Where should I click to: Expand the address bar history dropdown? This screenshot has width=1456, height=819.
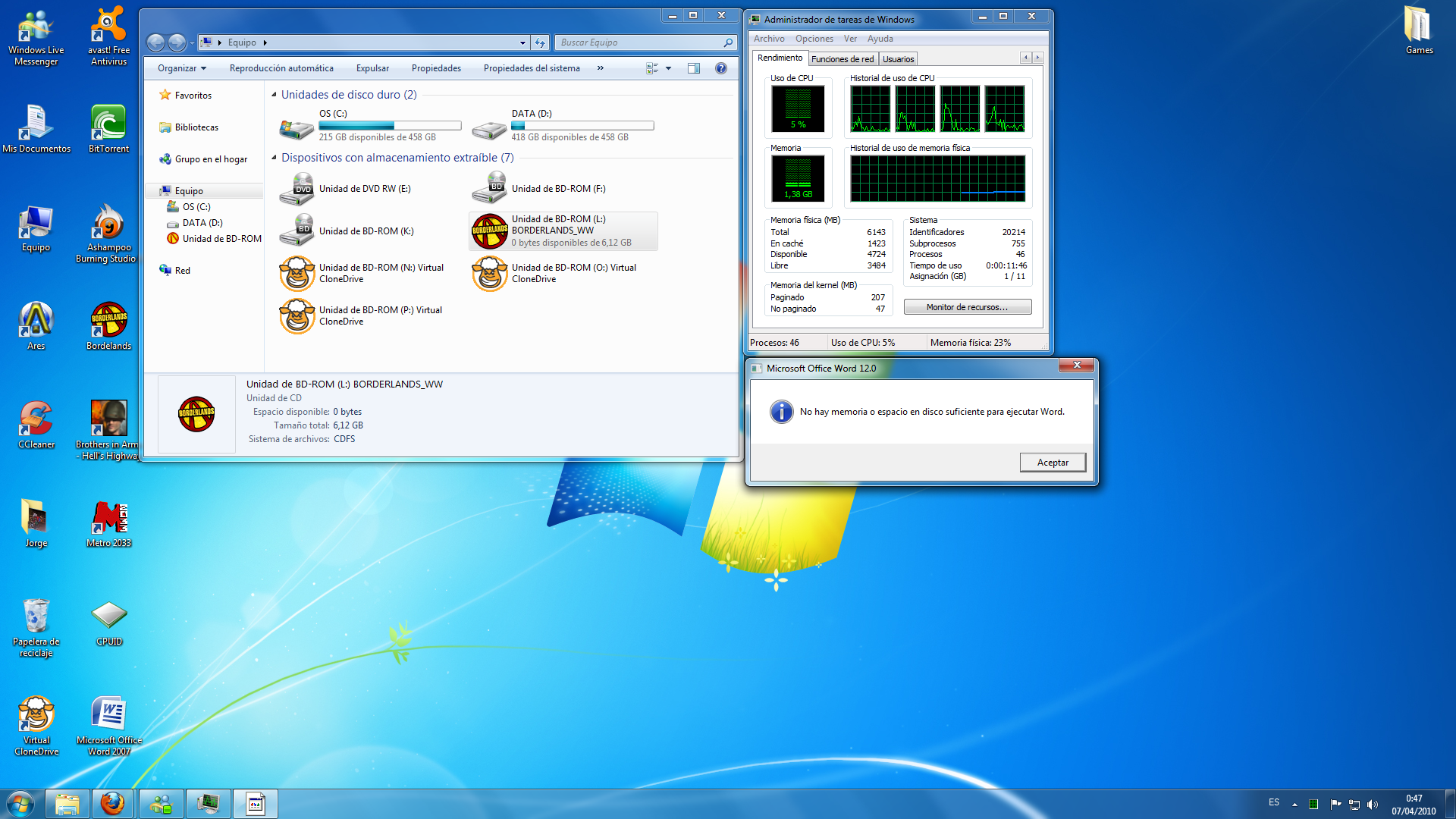[522, 43]
